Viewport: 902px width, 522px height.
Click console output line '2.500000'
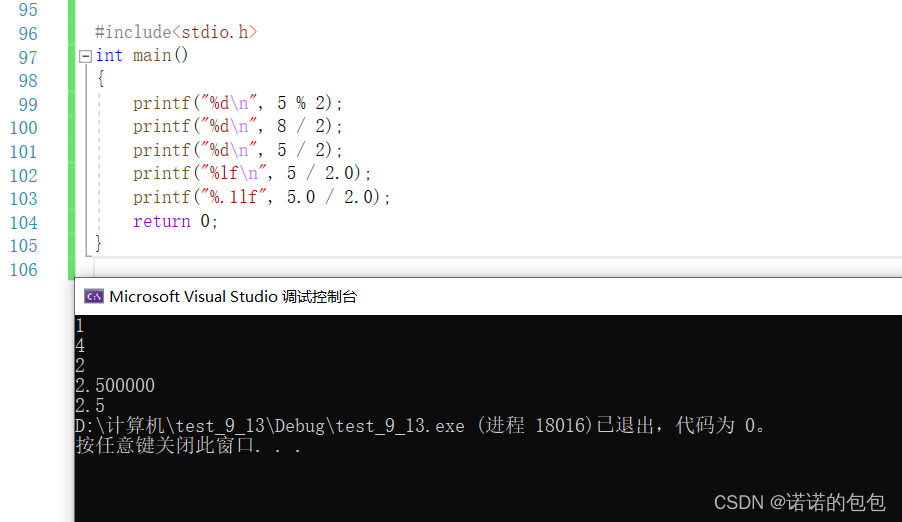[x=115, y=386]
